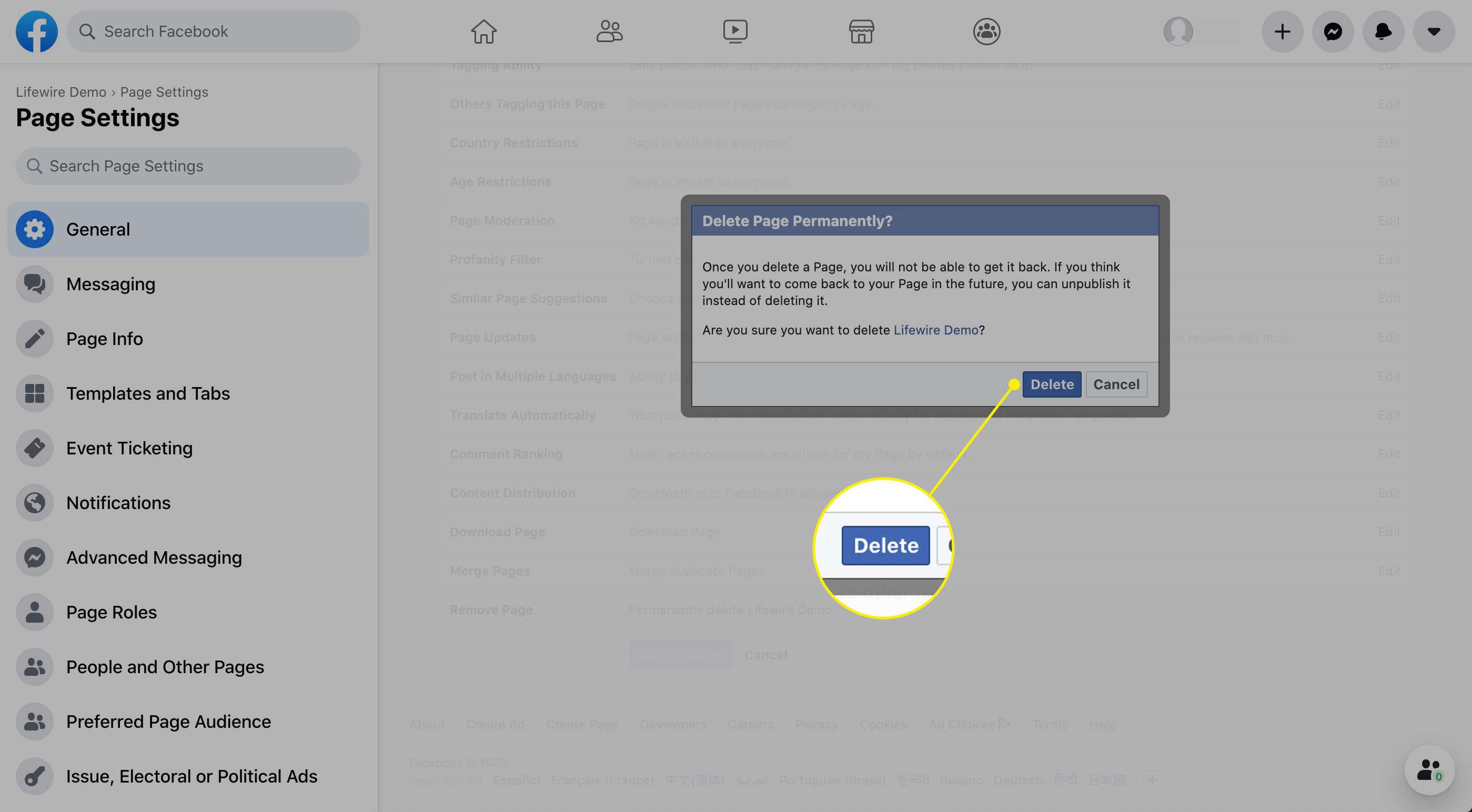Click the Download Page row

[x=925, y=532]
